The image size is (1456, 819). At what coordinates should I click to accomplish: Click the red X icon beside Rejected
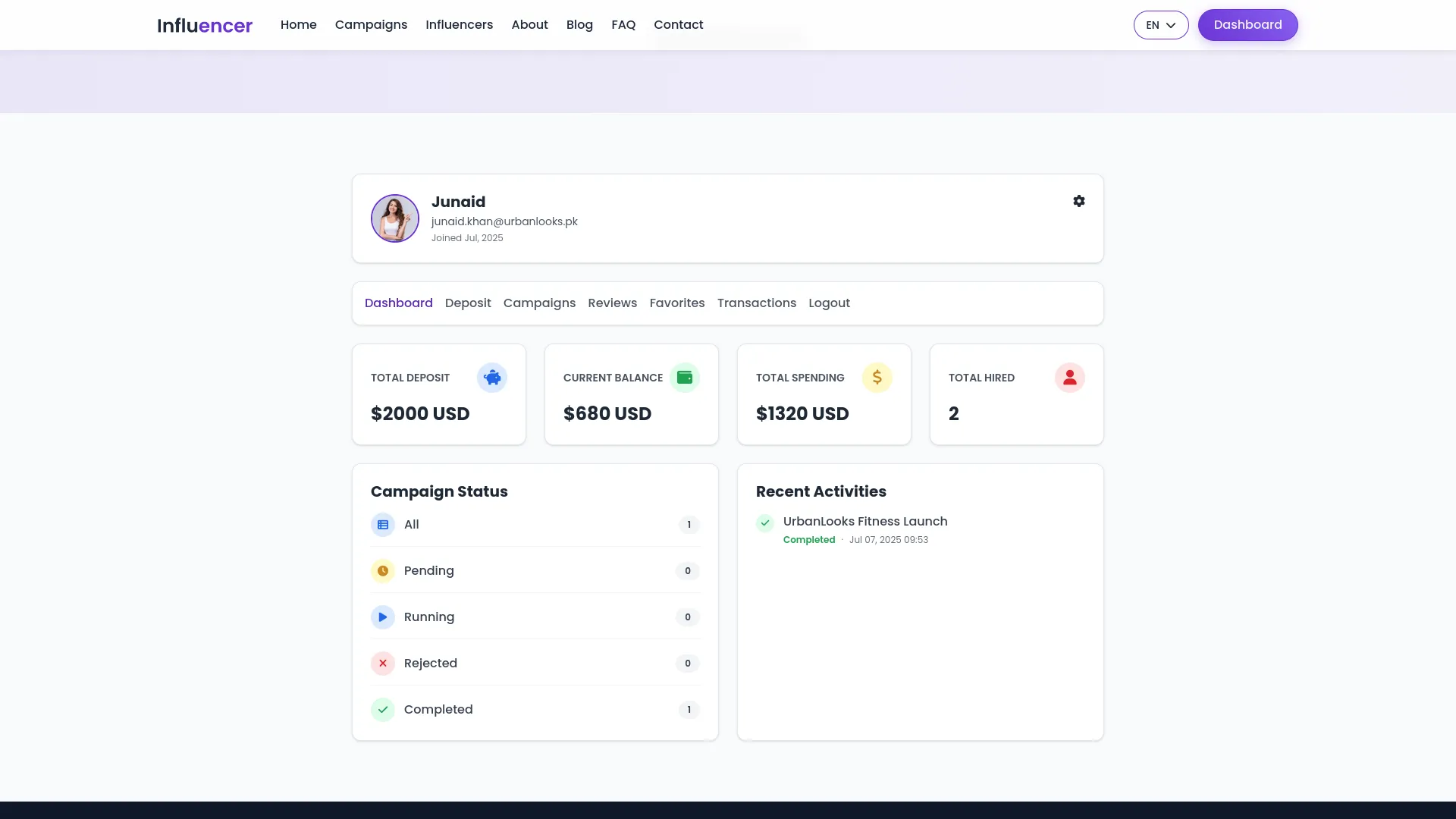tap(383, 664)
